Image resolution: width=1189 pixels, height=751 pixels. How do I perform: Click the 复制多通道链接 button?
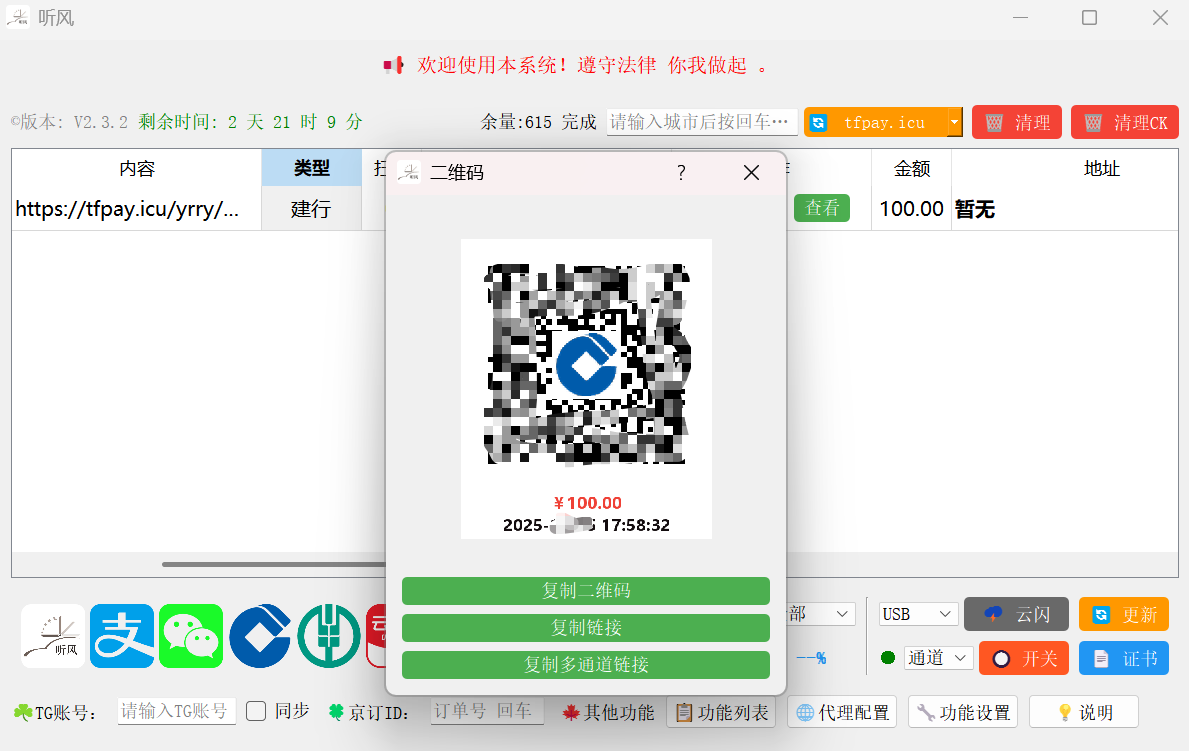[585, 665]
